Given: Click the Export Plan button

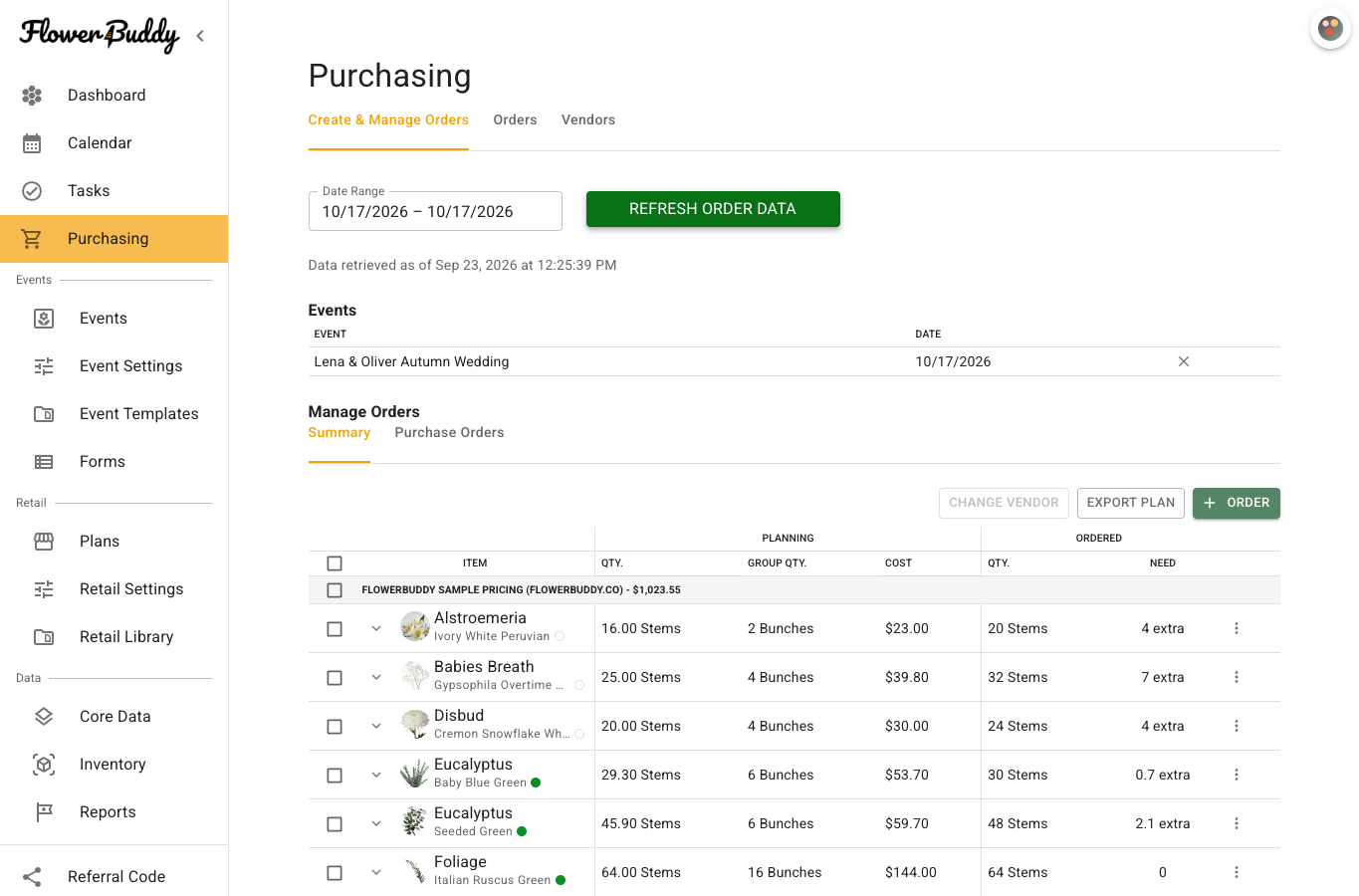Looking at the screenshot, I should point(1131,503).
